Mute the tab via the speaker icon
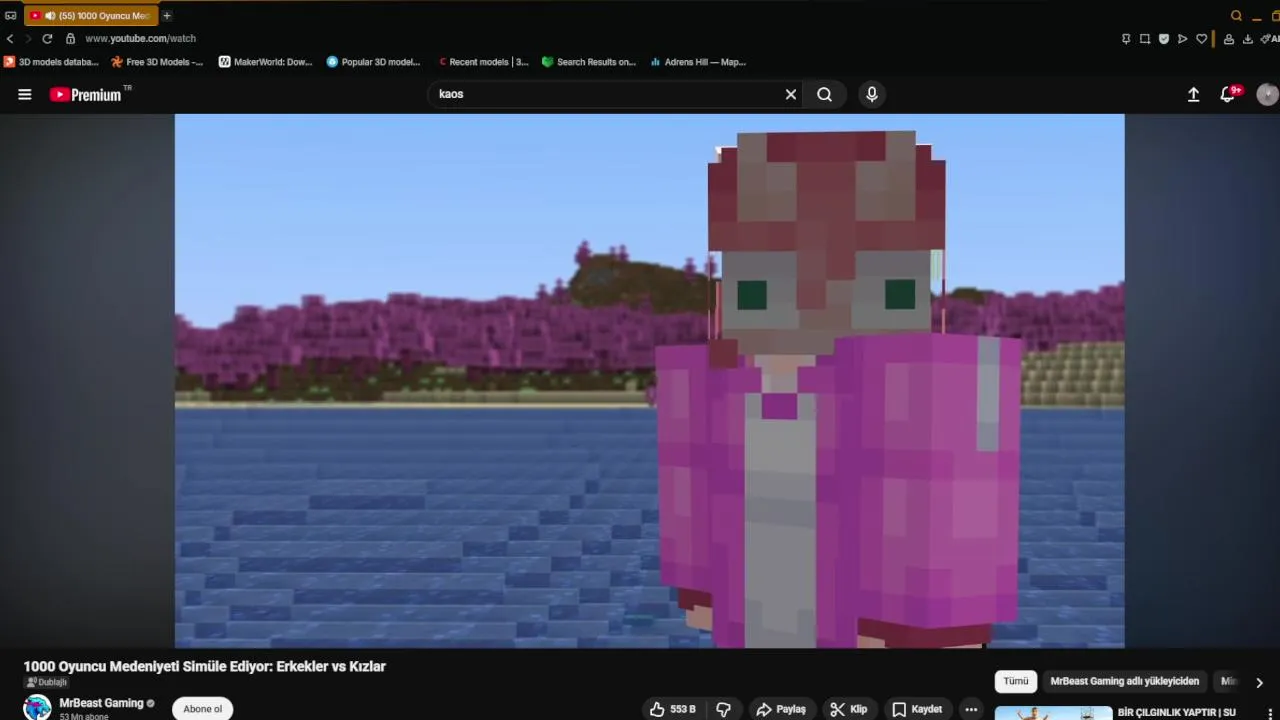The width and height of the screenshot is (1280, 720). (49, 15)
